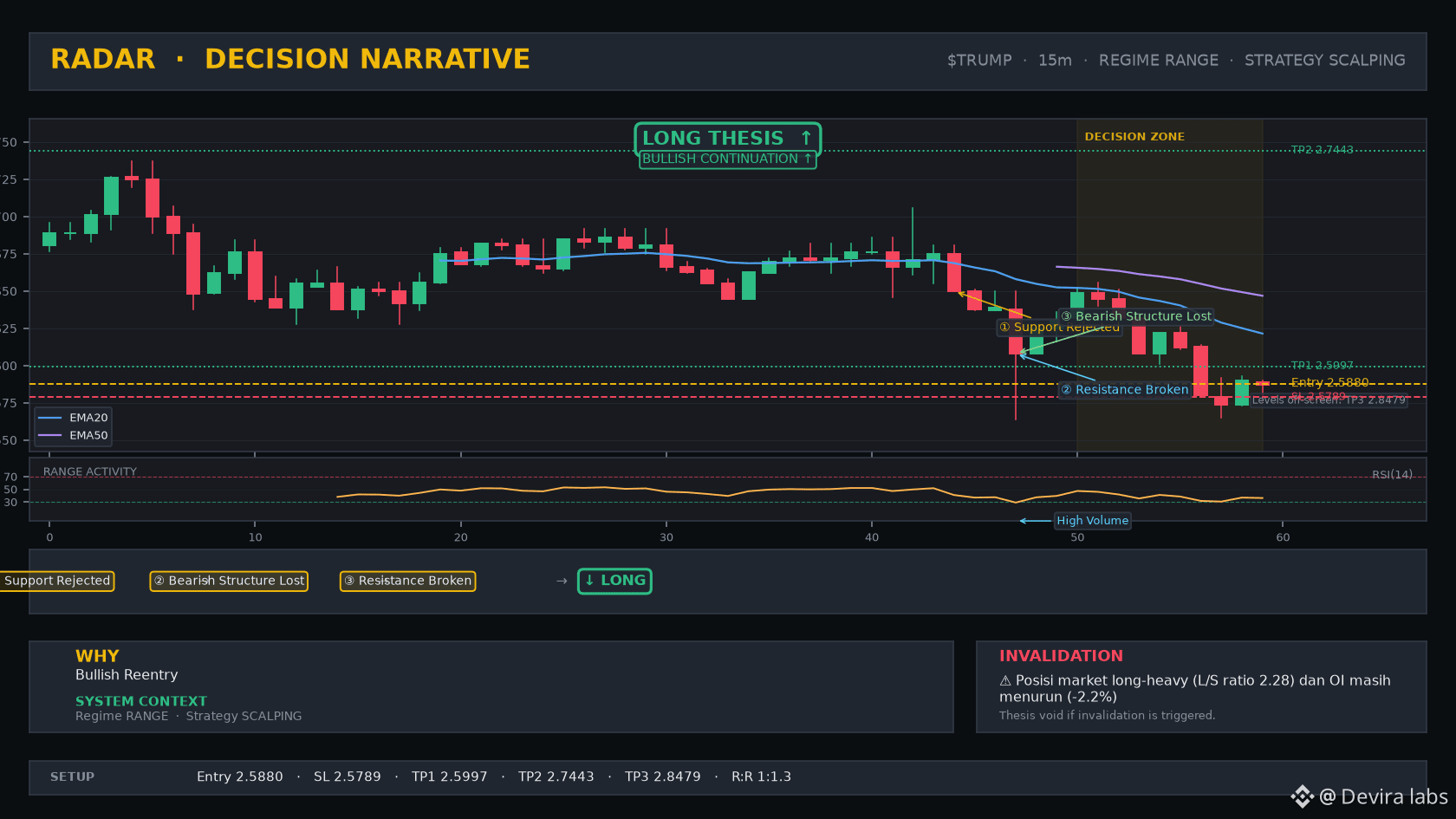Click the Resistance Broken chart annotation

pyautogui.click(x=1124, y=390)
